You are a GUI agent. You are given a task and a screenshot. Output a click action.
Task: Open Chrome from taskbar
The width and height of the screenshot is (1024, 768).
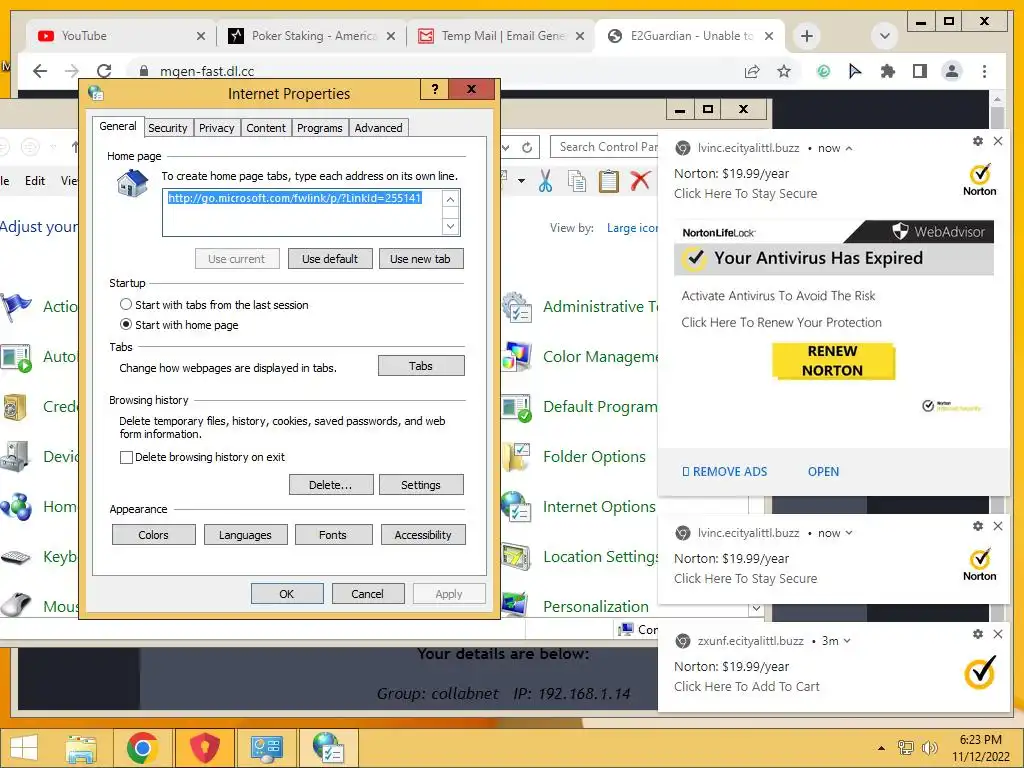click(x=142, y=748)
